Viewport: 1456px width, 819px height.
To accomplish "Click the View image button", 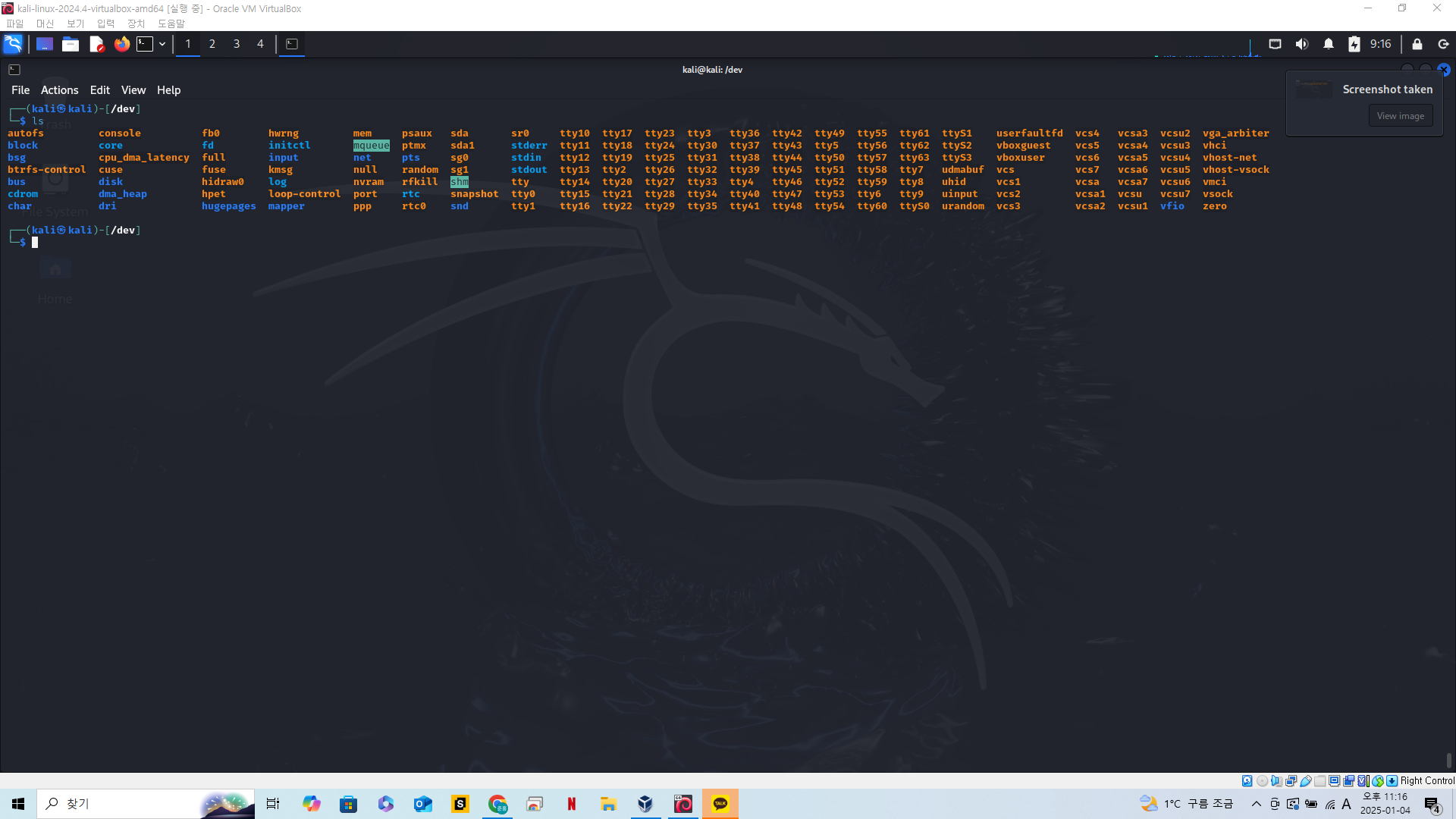I will (x=1400, y=116).
